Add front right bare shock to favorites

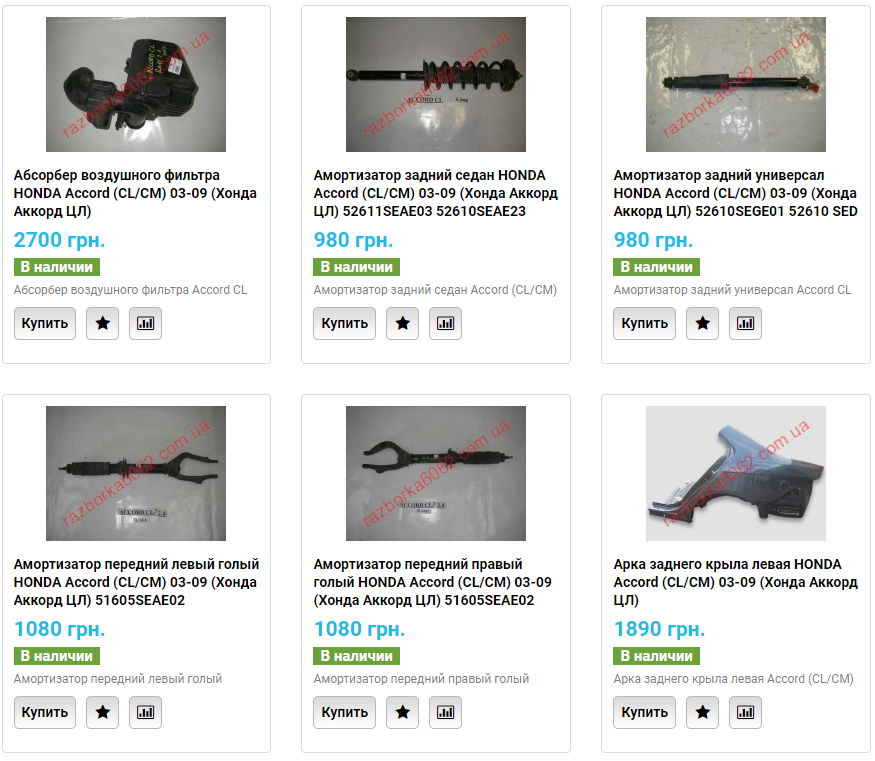click(402, 712)
